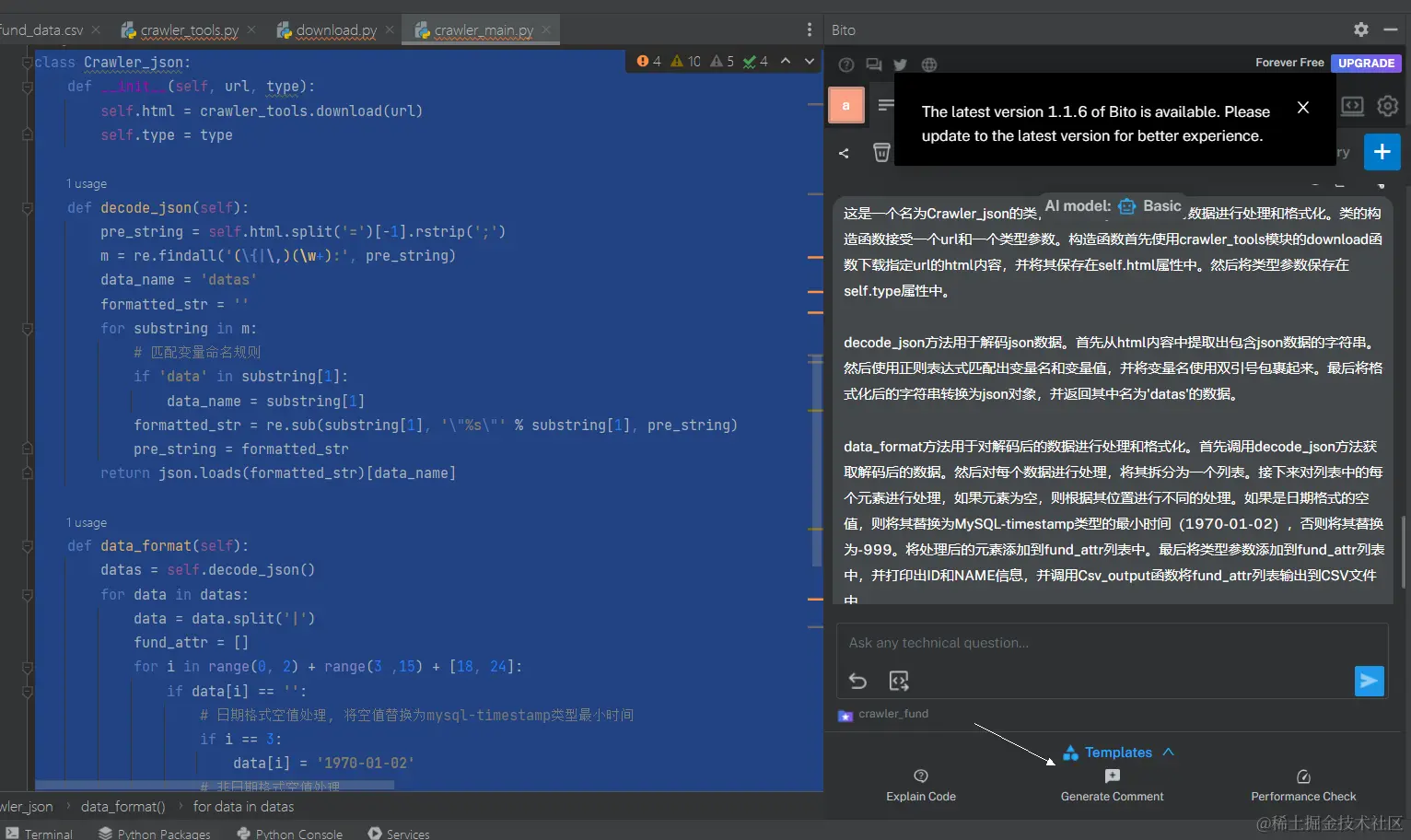Hide the Bito tool window

[1391, 29]
